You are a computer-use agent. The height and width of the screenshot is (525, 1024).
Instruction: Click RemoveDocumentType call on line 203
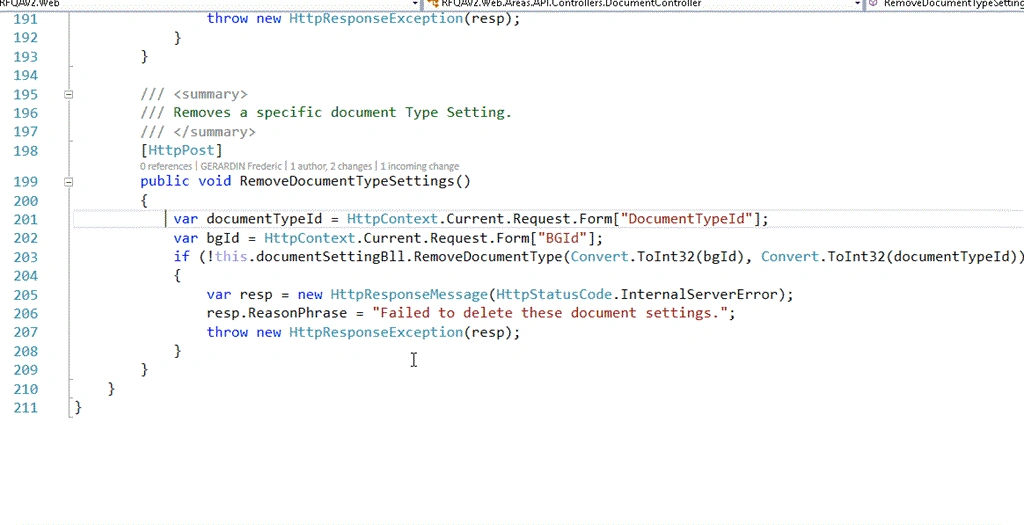click(488, 257)
